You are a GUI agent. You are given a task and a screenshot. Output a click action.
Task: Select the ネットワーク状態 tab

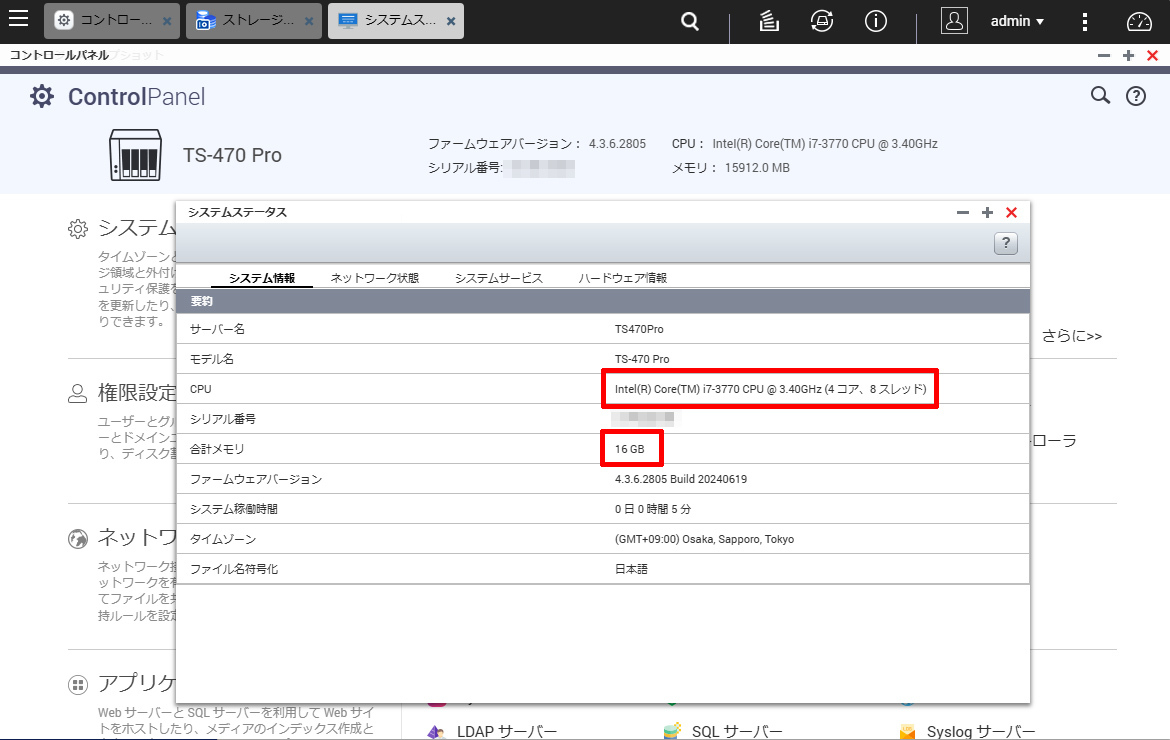click(x=375, y=278)
